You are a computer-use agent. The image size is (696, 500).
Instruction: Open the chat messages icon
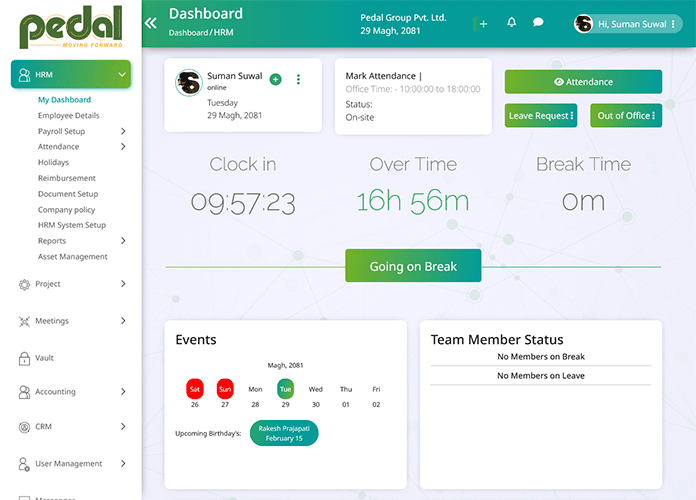point(538,22)
